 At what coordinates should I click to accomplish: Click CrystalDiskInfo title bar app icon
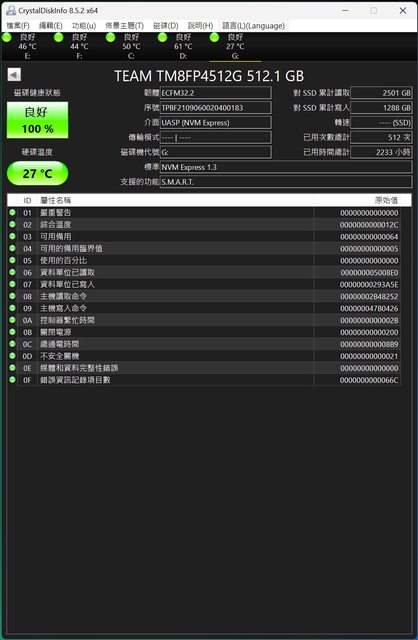coord(11,10)
